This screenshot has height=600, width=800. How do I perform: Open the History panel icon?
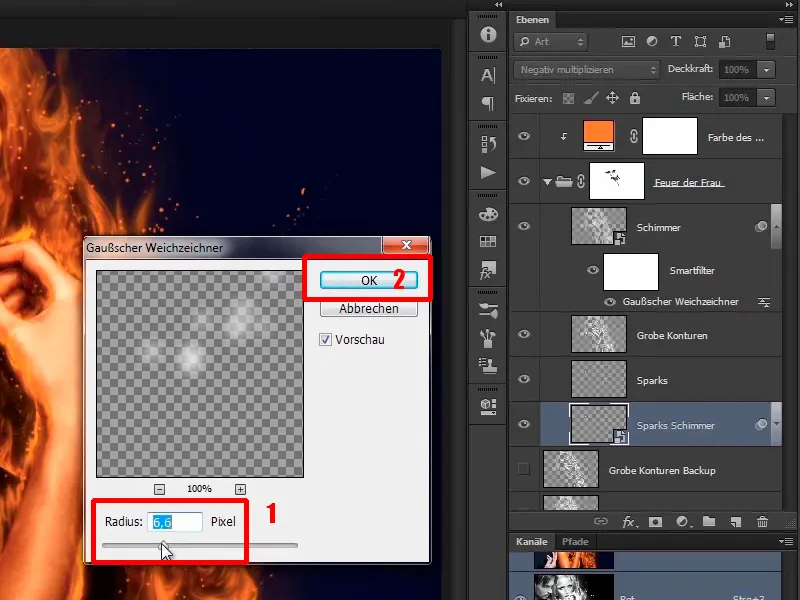click(488, 144)
